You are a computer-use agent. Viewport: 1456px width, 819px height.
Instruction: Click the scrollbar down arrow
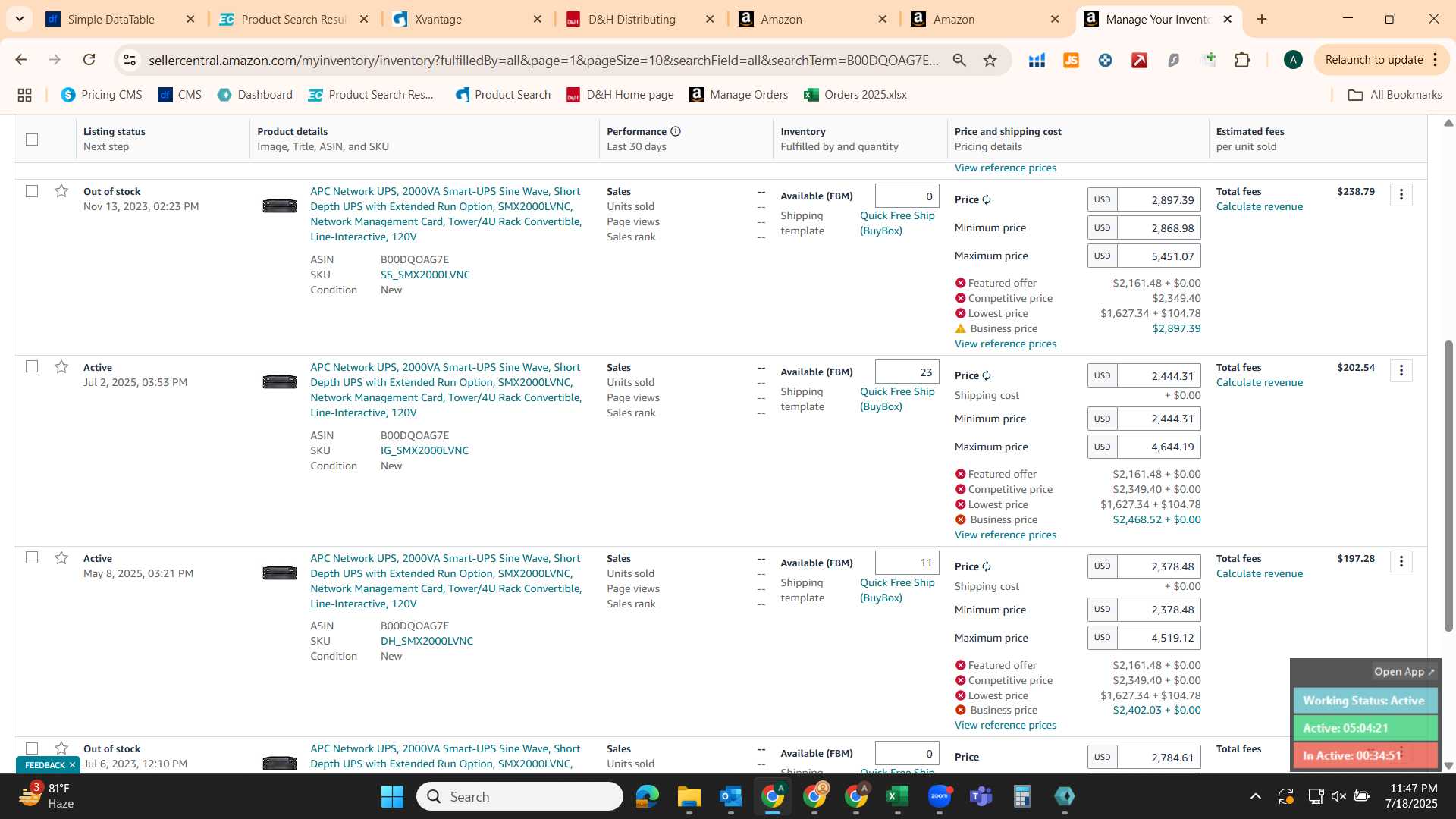click(1448, 766)
